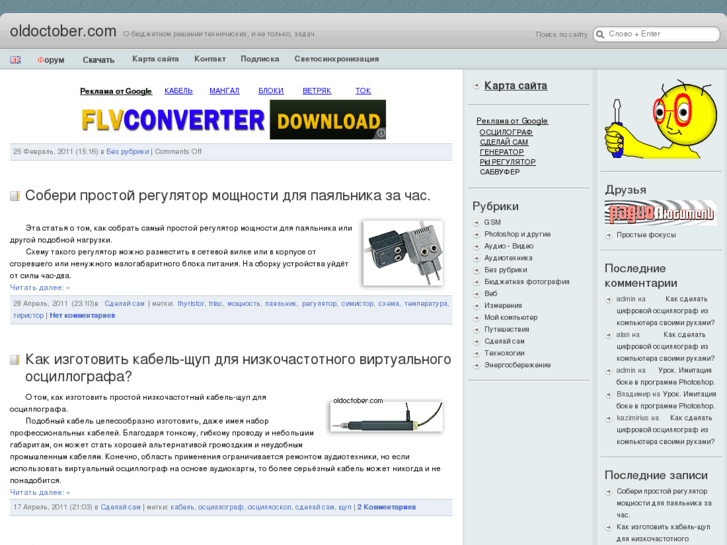Screen dimensions: 727x545
Task: Click 'Читать далее' under cable probe article
Action: 40,493
